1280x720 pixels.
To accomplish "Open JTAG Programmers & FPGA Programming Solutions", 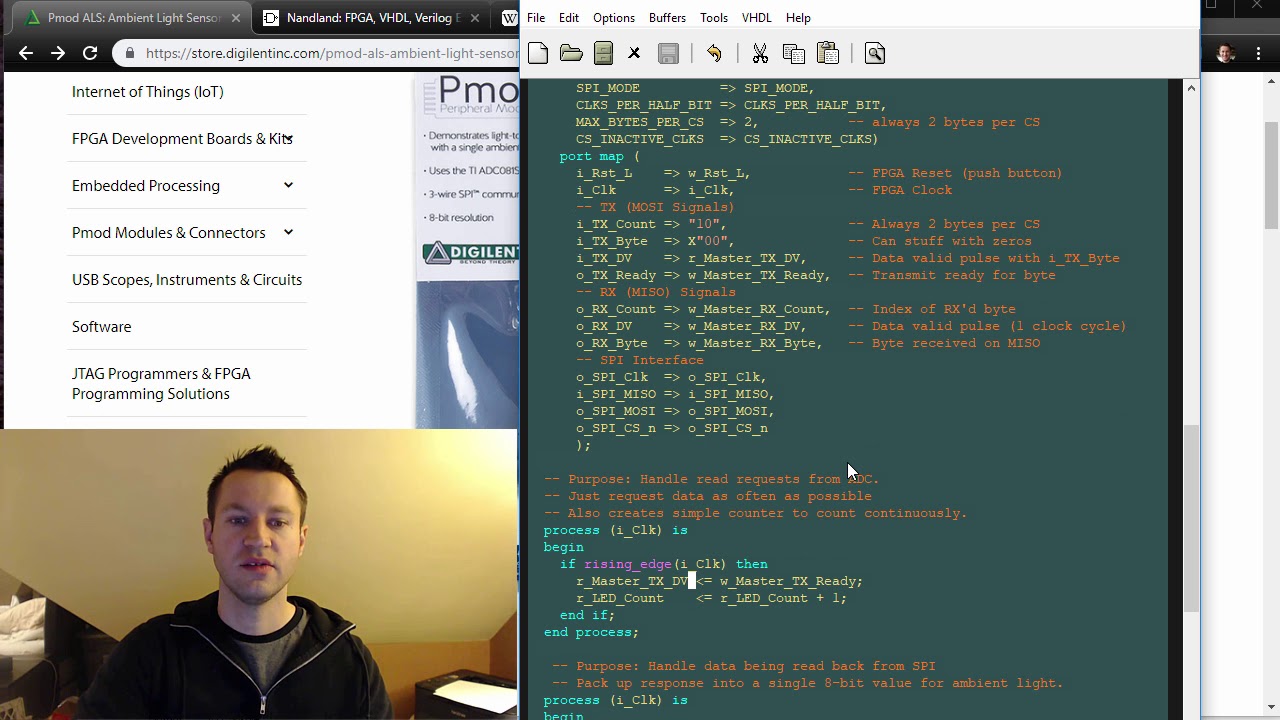I will (161, 384).
